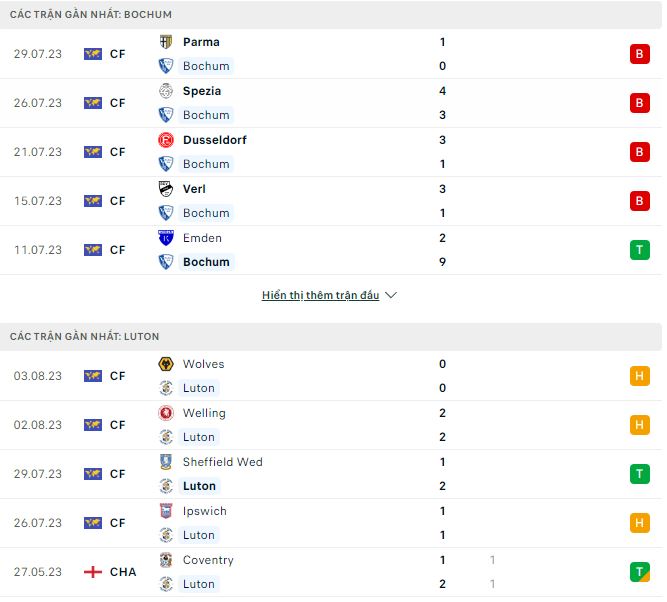Click the Spezia club crest icon
This screenshot has height=602, width=667.
pyautogui.click(x=166, y=91)
